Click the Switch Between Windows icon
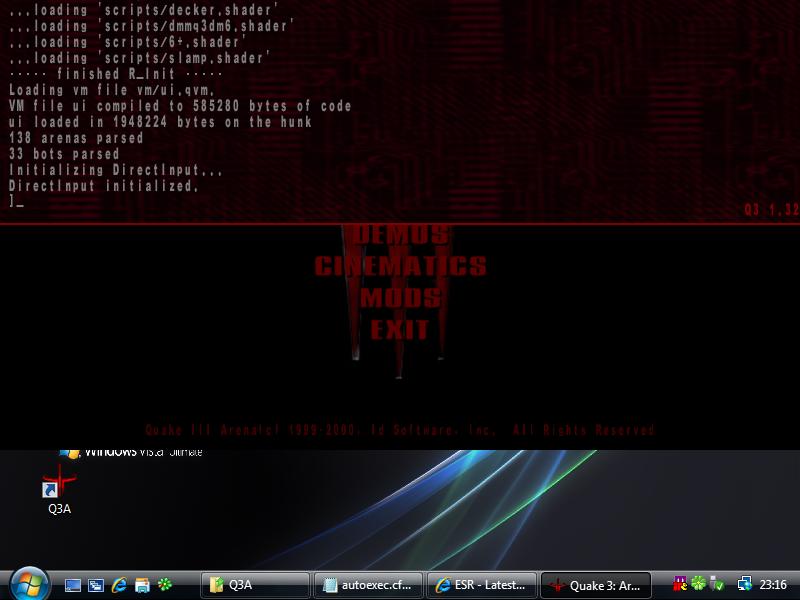800x600 pixels. pyautogui.click(x=96, y=585)
